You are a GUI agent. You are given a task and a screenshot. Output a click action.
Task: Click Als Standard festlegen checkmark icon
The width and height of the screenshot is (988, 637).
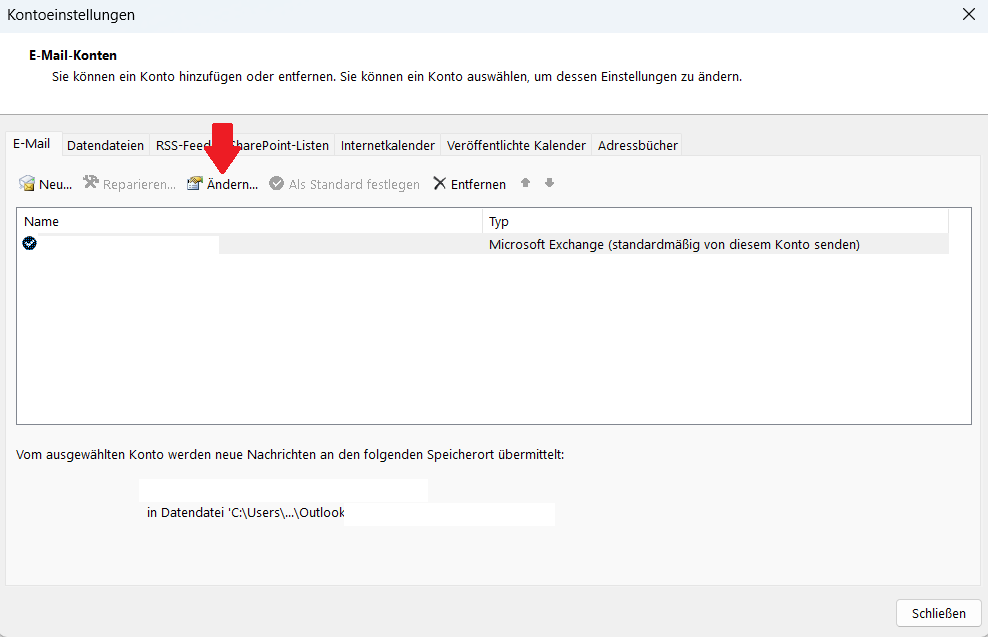pyautogui.click(x=276, y=184)
